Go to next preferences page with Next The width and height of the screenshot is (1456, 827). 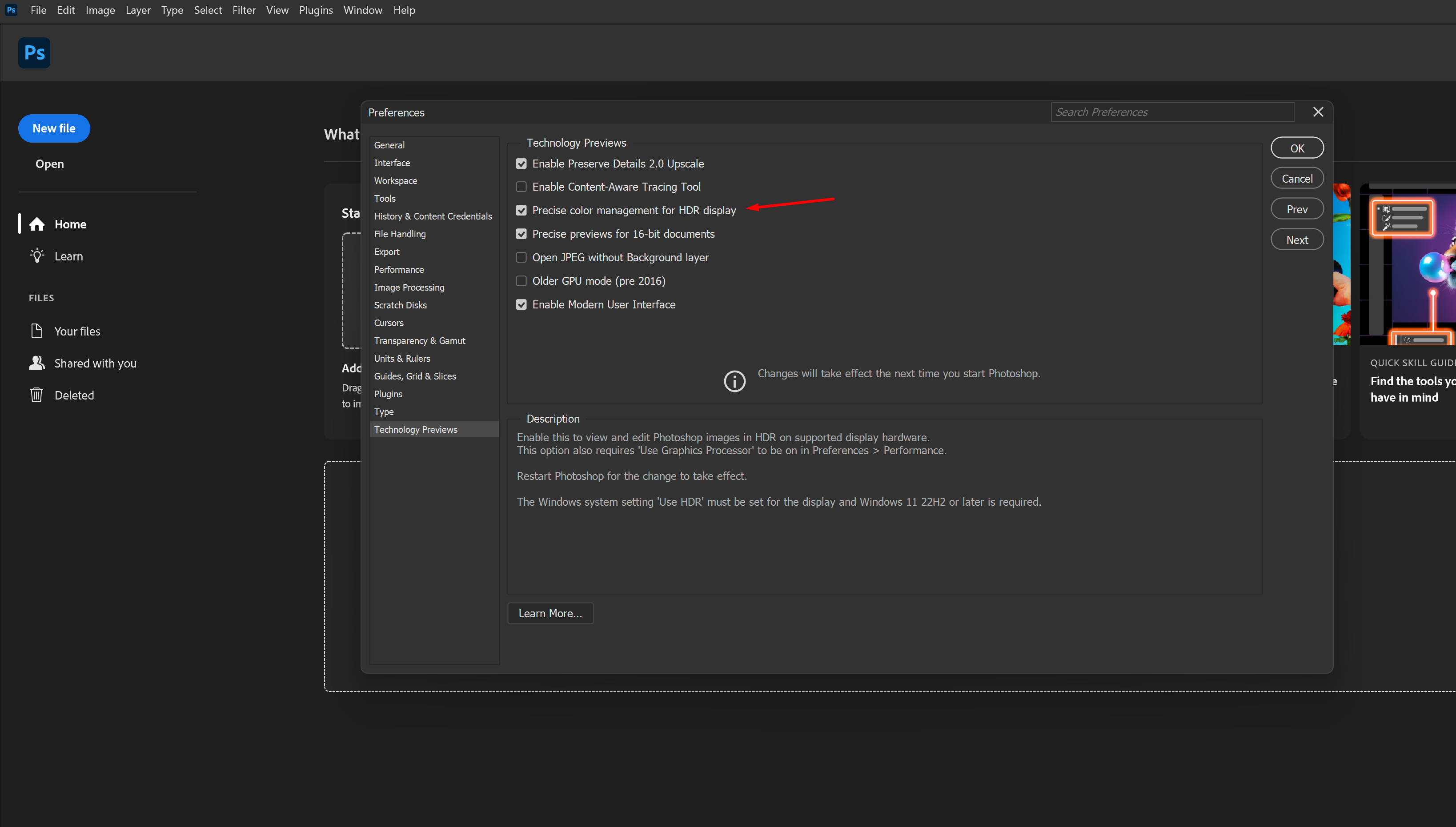tap(1297, 240)
